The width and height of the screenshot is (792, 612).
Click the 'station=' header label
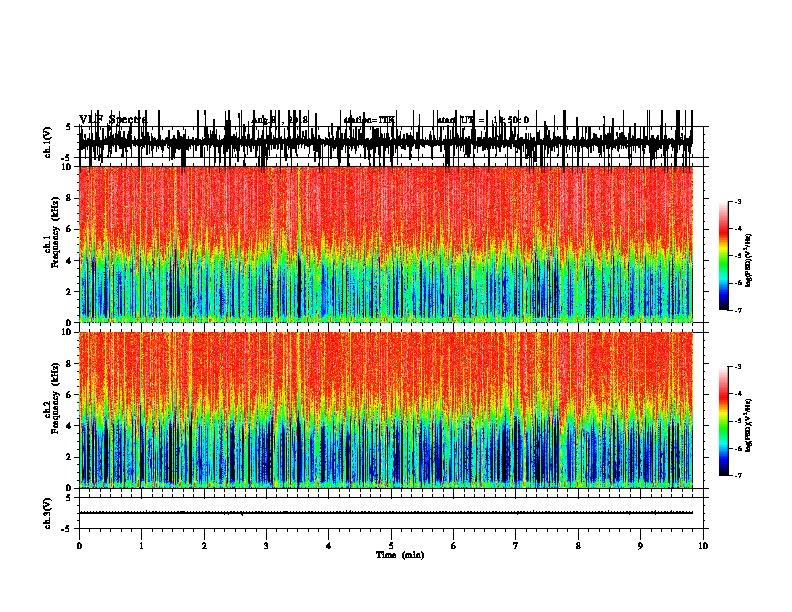361,120
